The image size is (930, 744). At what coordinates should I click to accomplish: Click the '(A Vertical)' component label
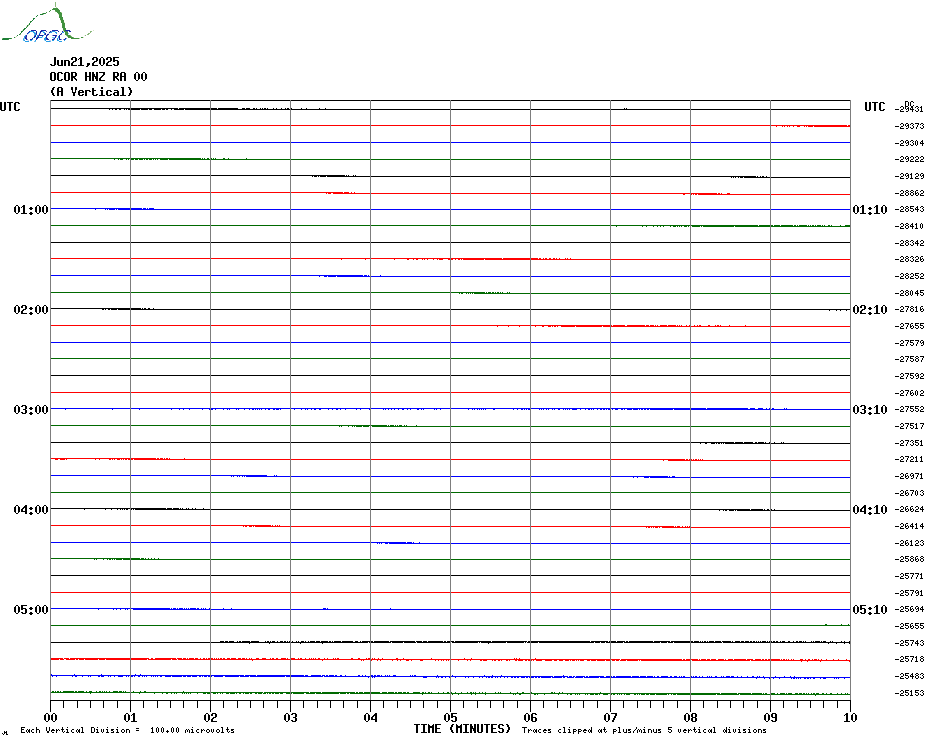pyautogui.click(x=91, y=91)
